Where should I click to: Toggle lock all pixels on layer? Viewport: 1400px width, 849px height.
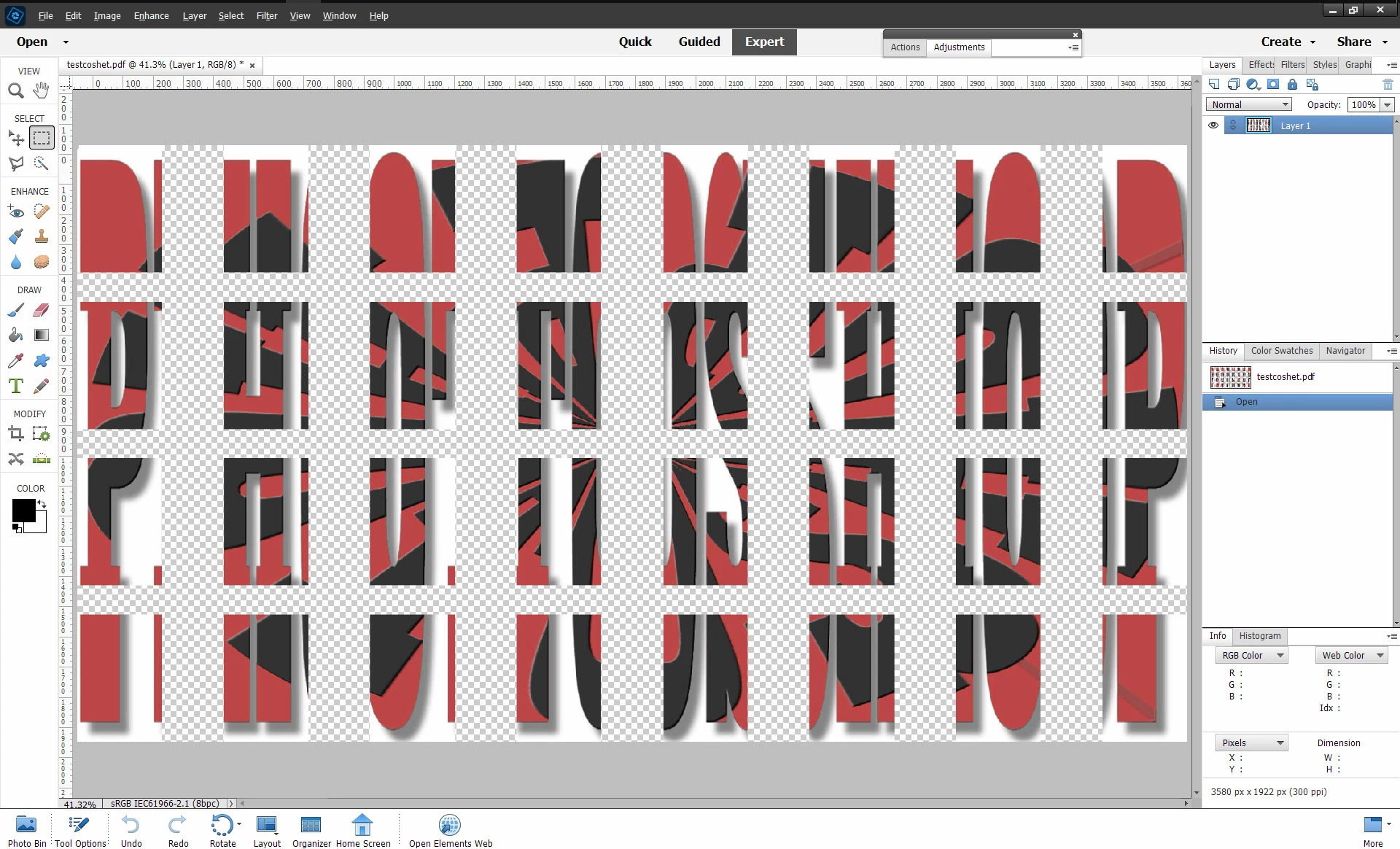pos(1292,85)
